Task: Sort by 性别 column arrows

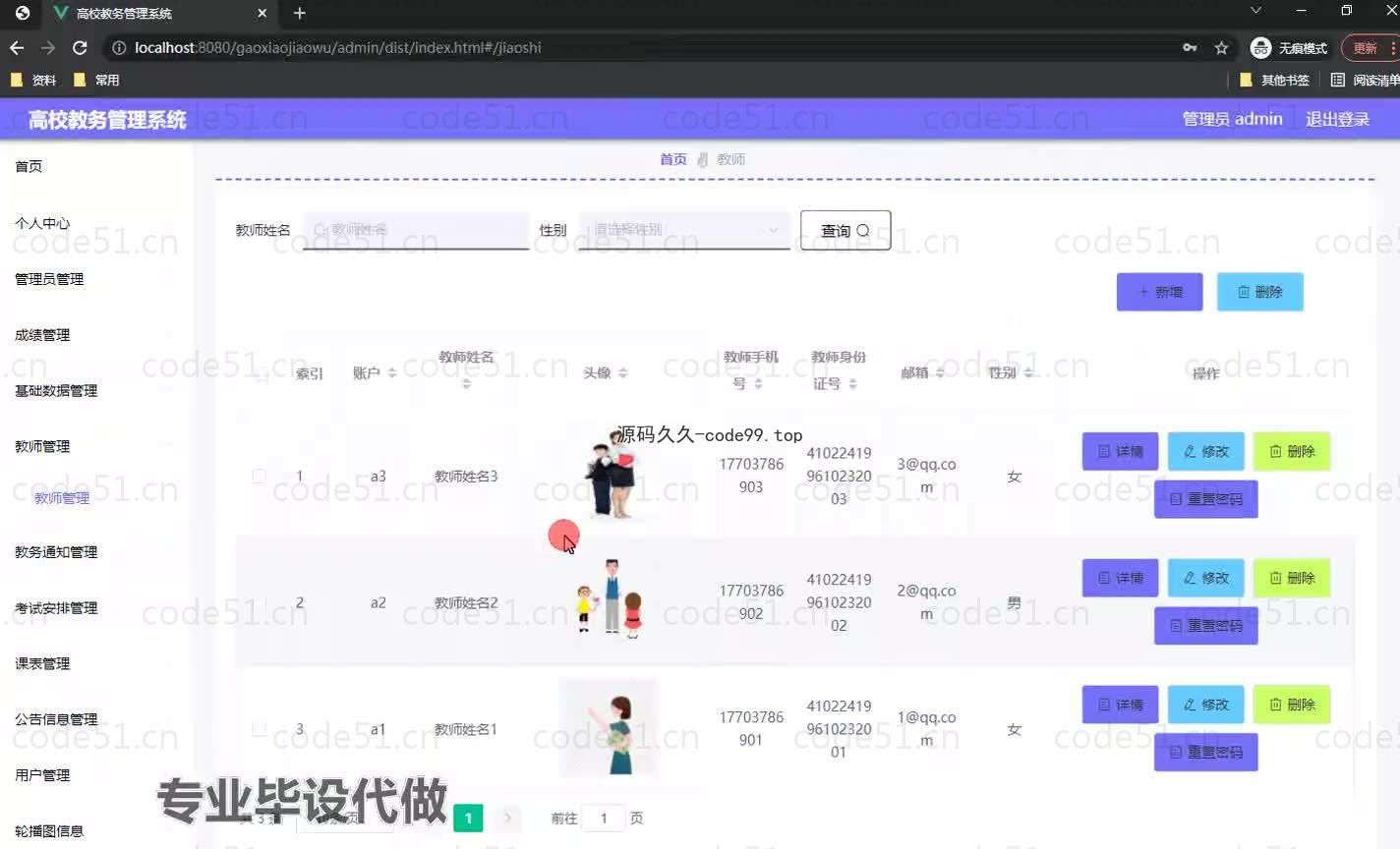Action: 1028,373
